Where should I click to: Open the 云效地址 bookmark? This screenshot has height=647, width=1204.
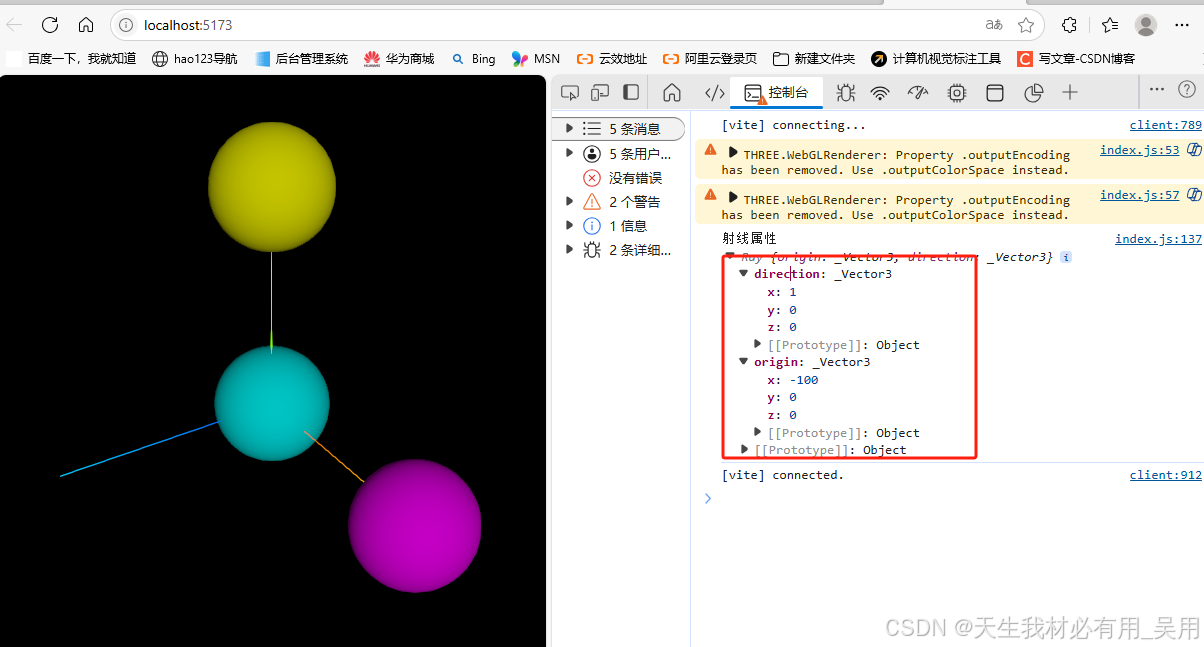pyautogui.click(x=612, y=59)
